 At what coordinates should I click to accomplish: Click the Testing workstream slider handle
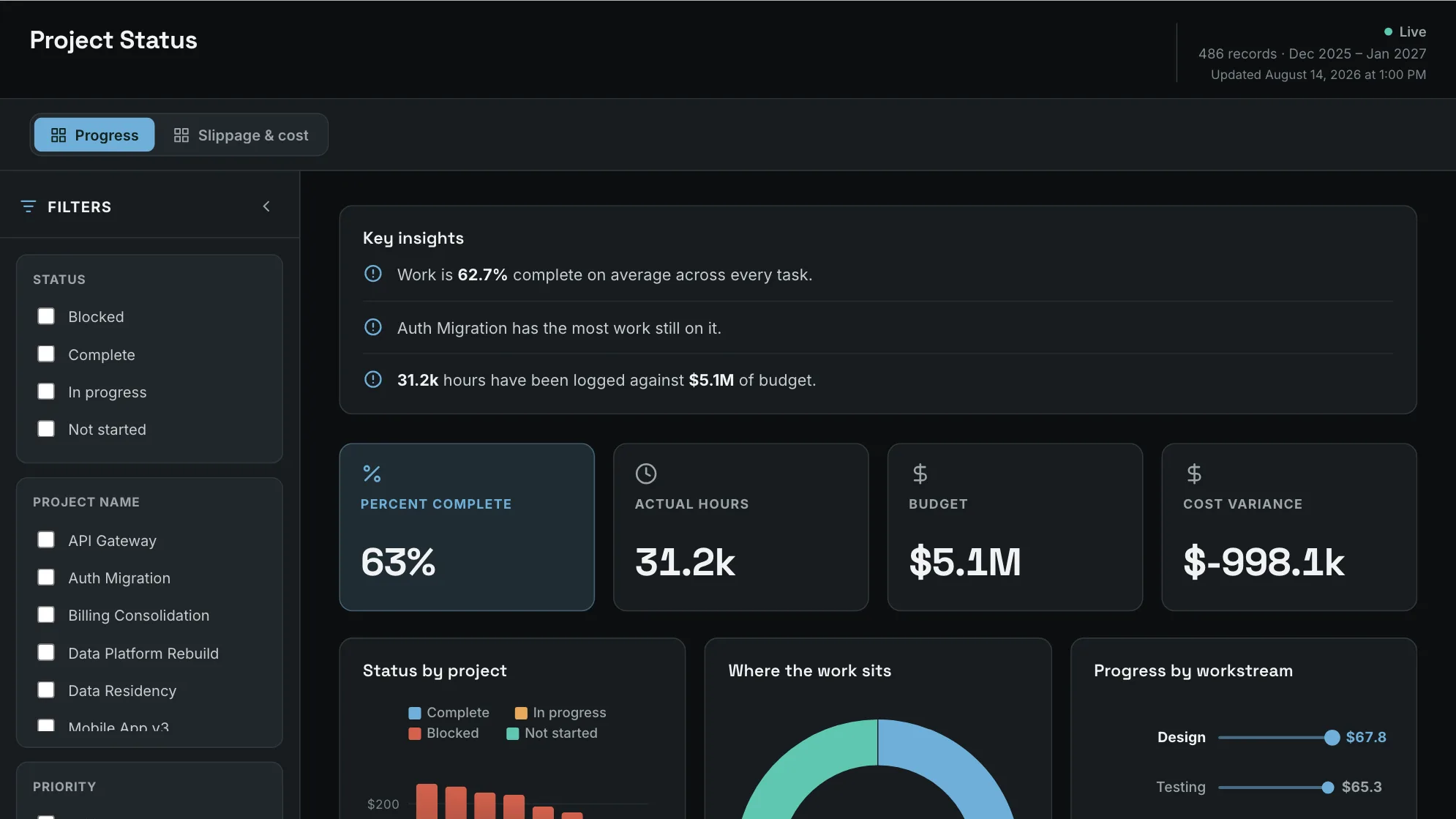[x=1328, y=788]
